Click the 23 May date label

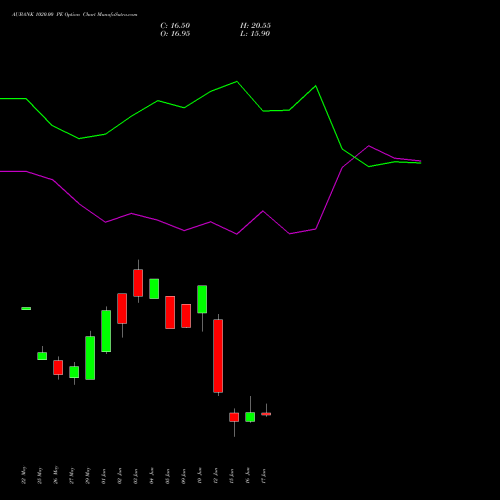[x=40, y=475]
